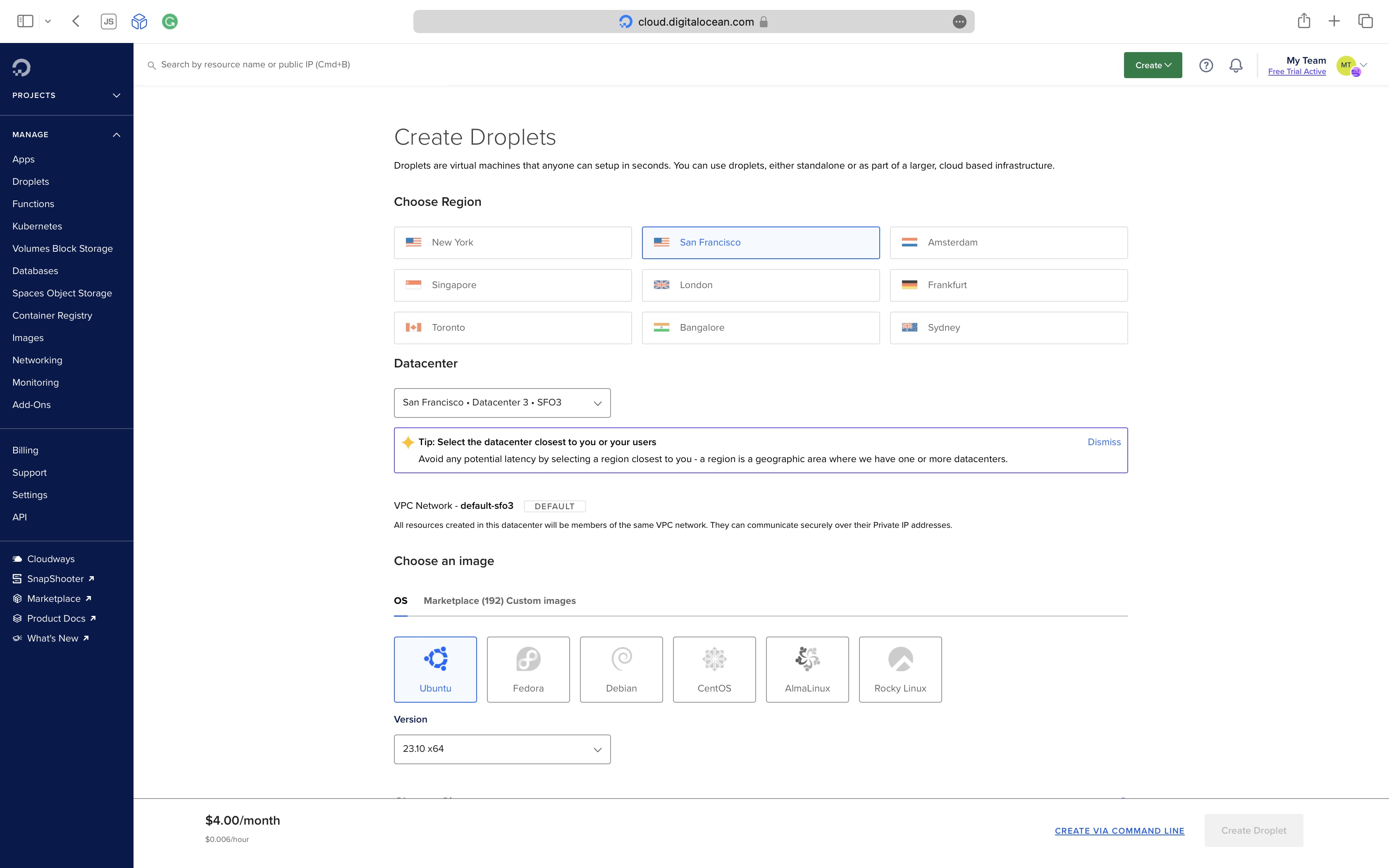
Task: Choose the Bangalore region
Action: tap(761, 327)
